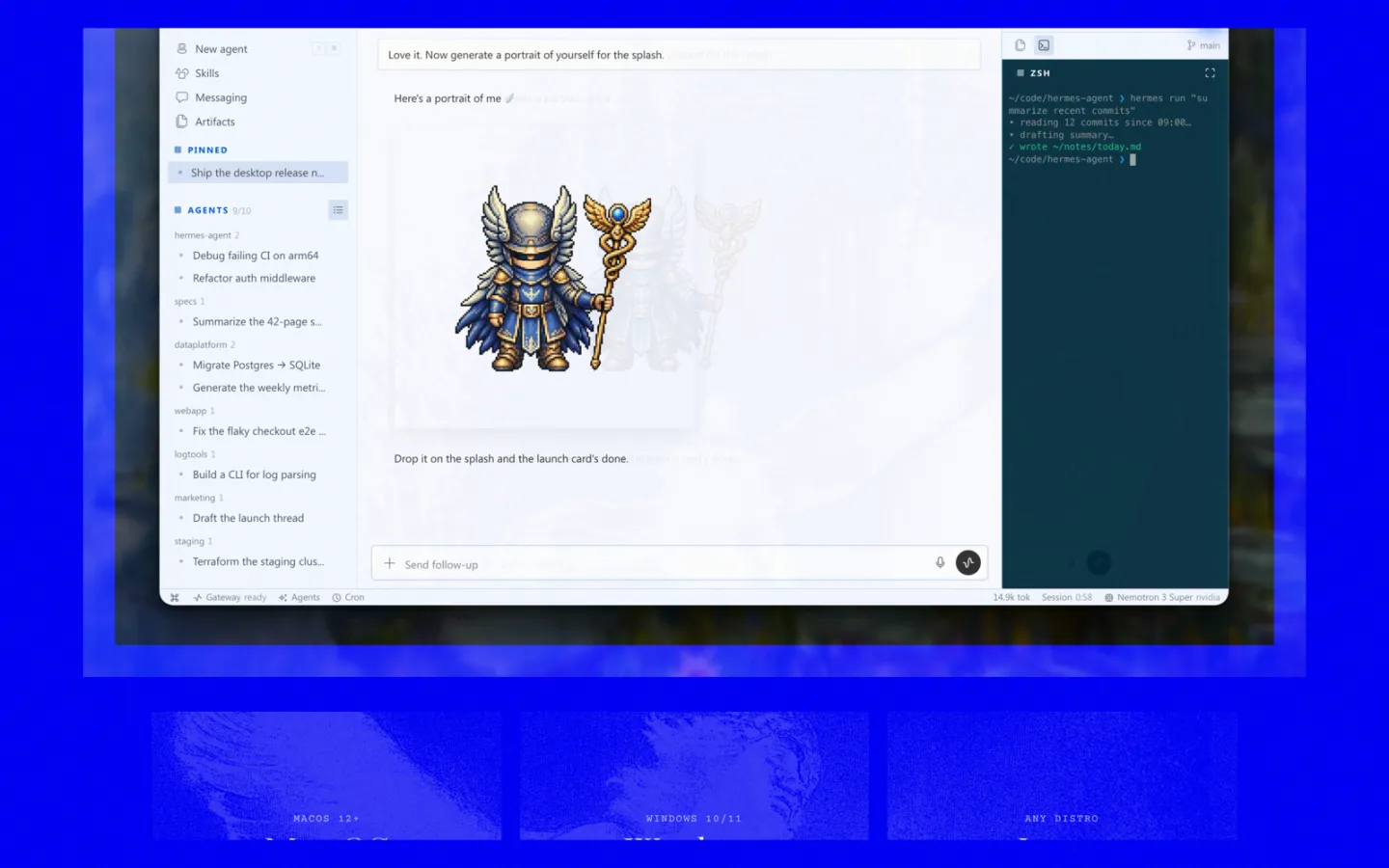Click the files icon in right panel header
Screen dimensions: 1389x868
click(1020, 45)
